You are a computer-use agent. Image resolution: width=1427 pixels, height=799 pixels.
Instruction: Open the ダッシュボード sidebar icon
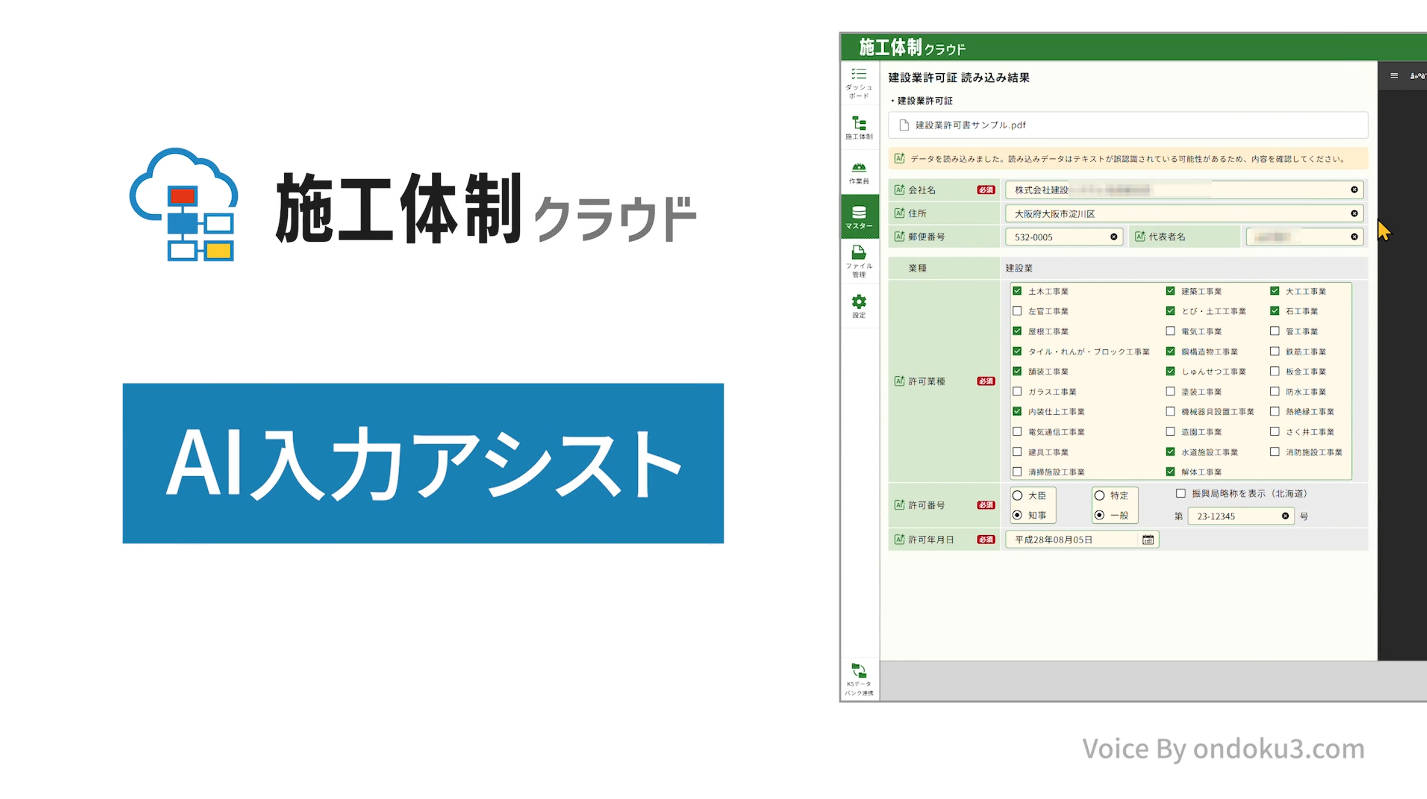click(859, 83)
